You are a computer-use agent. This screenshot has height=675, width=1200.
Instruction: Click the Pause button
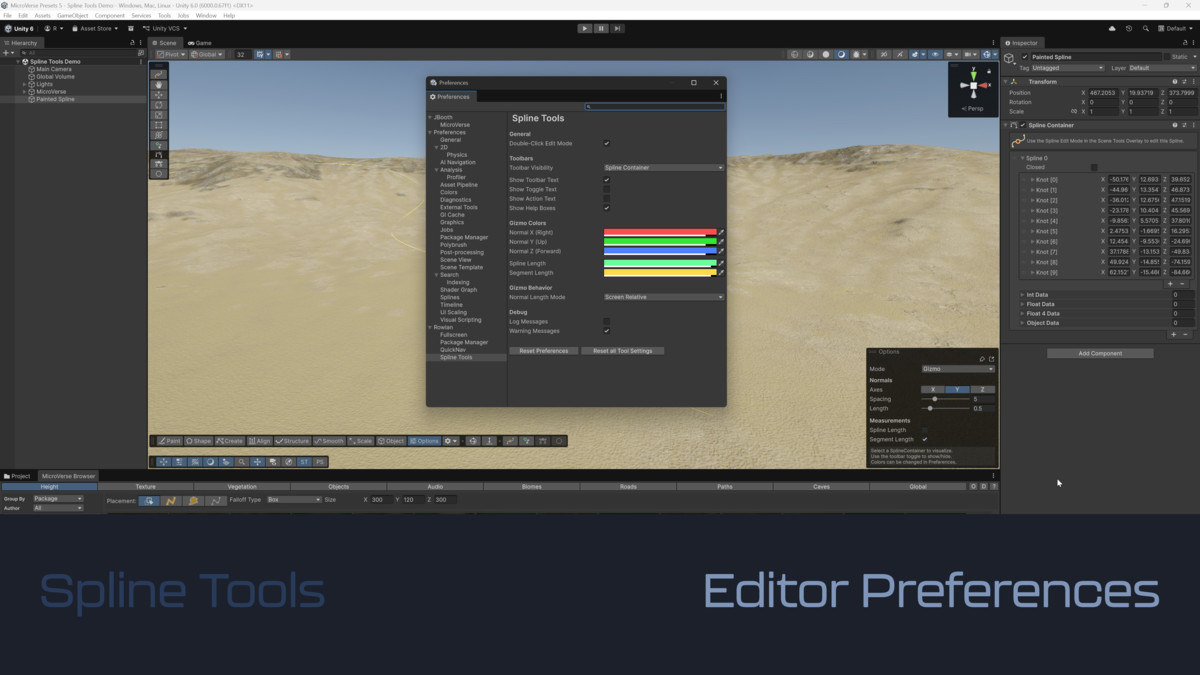[601, 28]
